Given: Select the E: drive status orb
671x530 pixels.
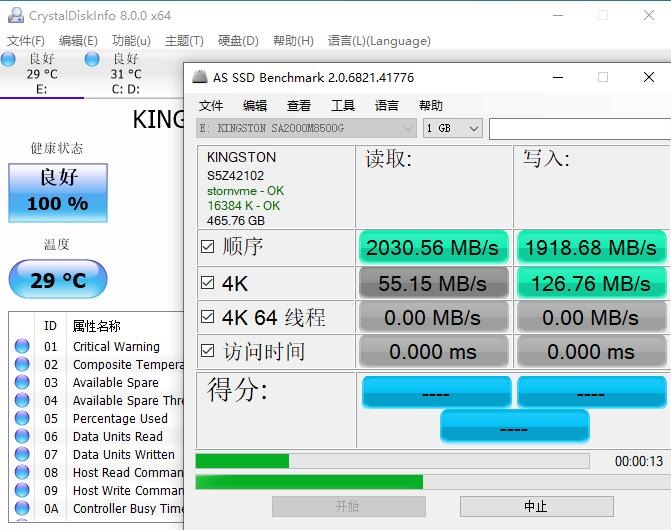Looking at the screenshot, I should tap(8, 59).
